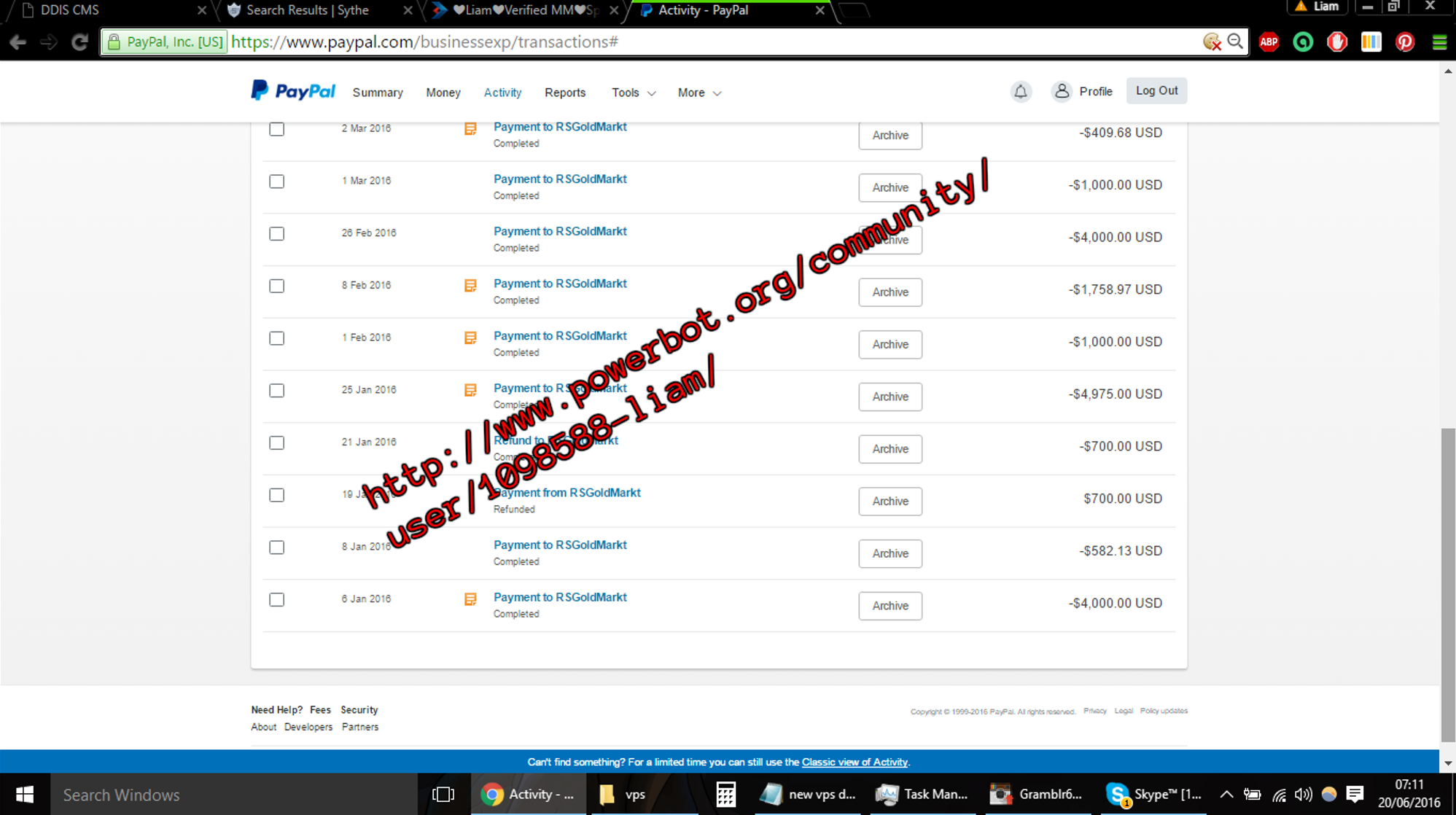Image resolution: width=1456 pixels, height=815 pixels.
Task: Open Windows Start menu
Action: [x=25, y=795]
